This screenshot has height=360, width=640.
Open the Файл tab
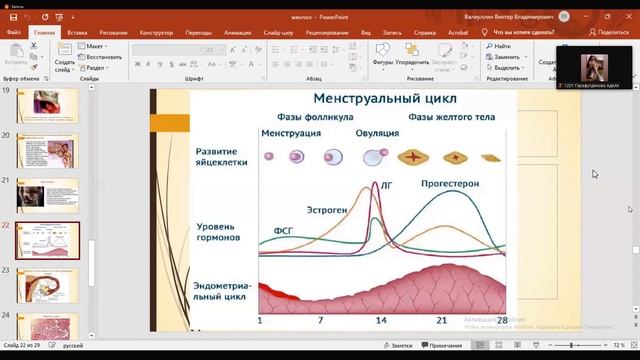[x=13, y=32]
